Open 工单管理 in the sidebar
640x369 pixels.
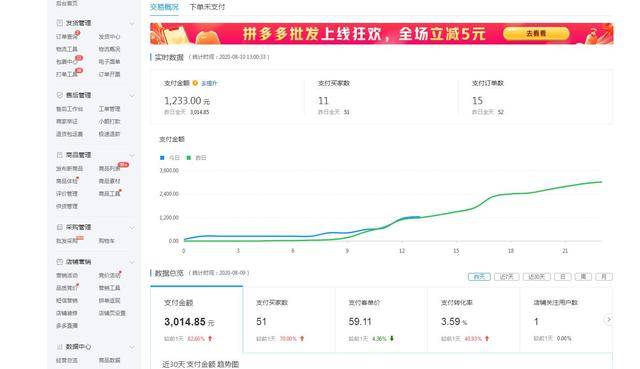coord(109,109)
